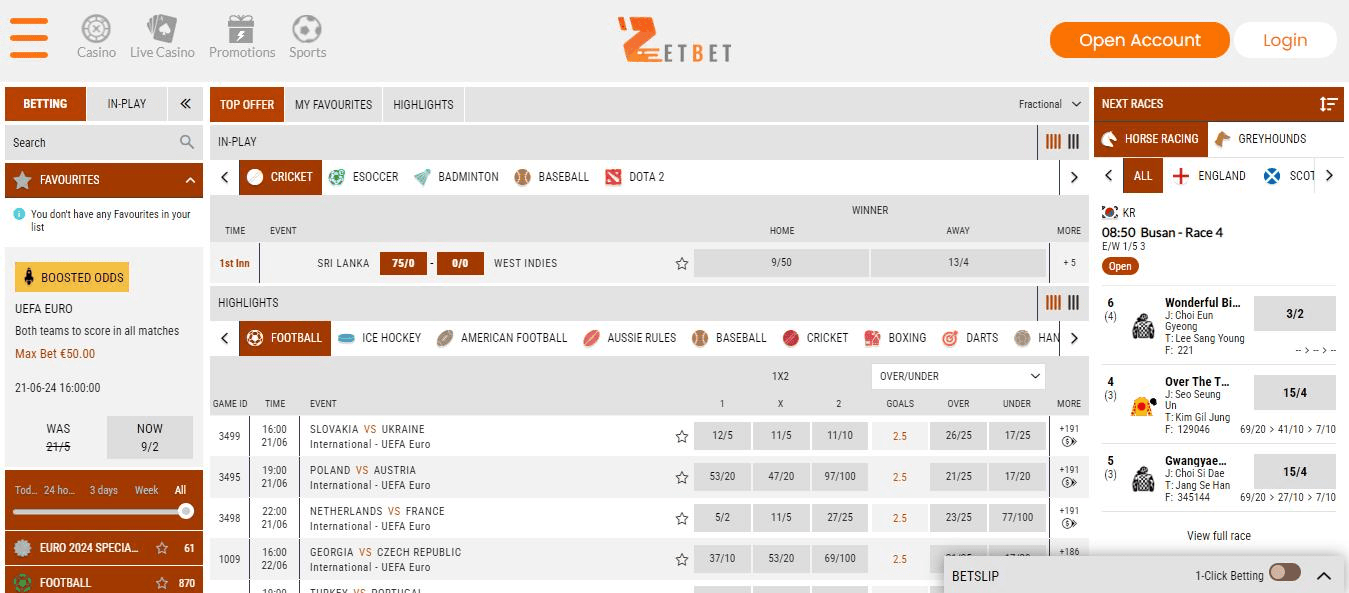
Task: Open the hamburger menu icon
Action: [x=29, y=38]
